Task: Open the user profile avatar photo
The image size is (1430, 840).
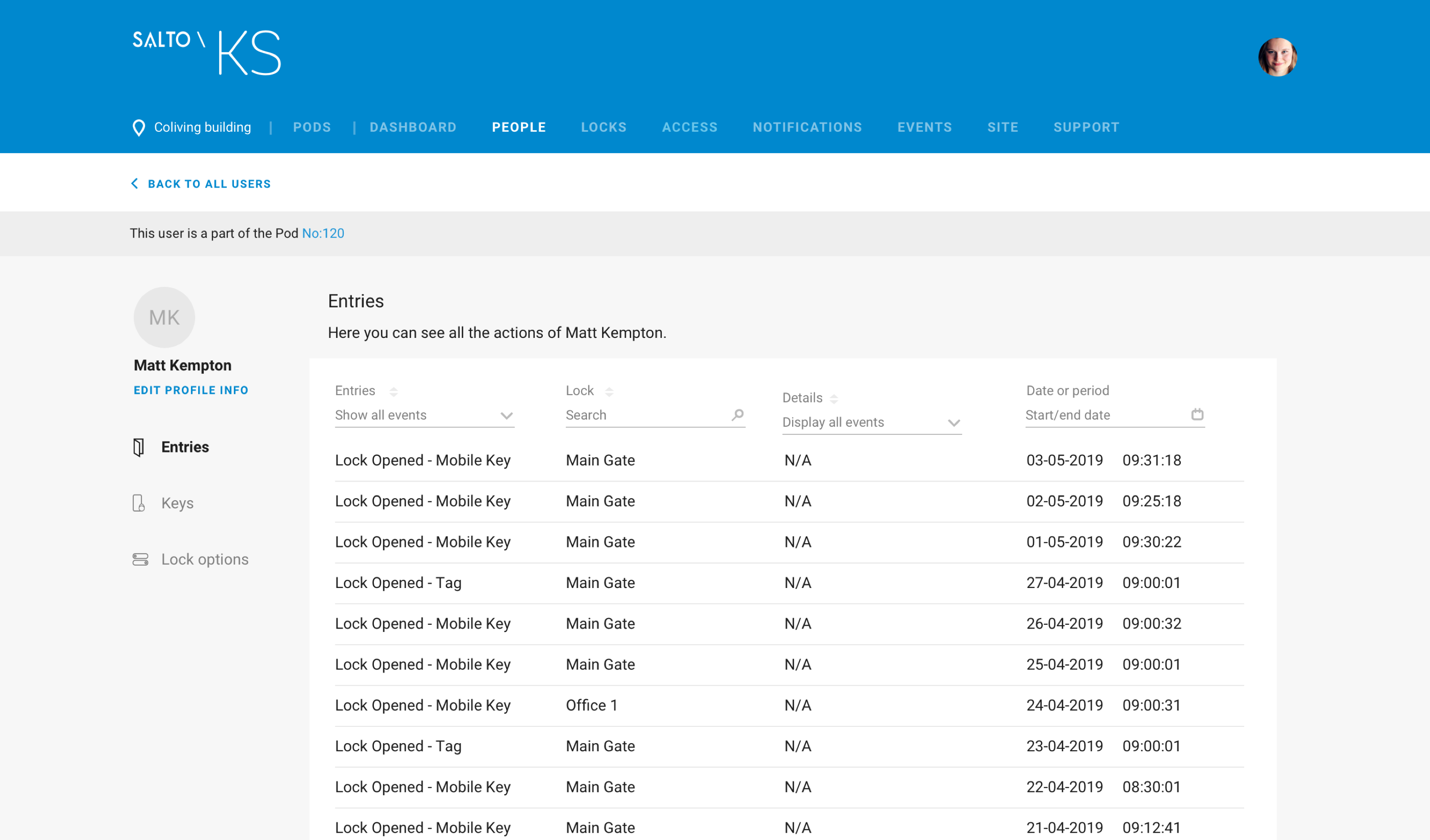Action: click(x=1277, y=57)
